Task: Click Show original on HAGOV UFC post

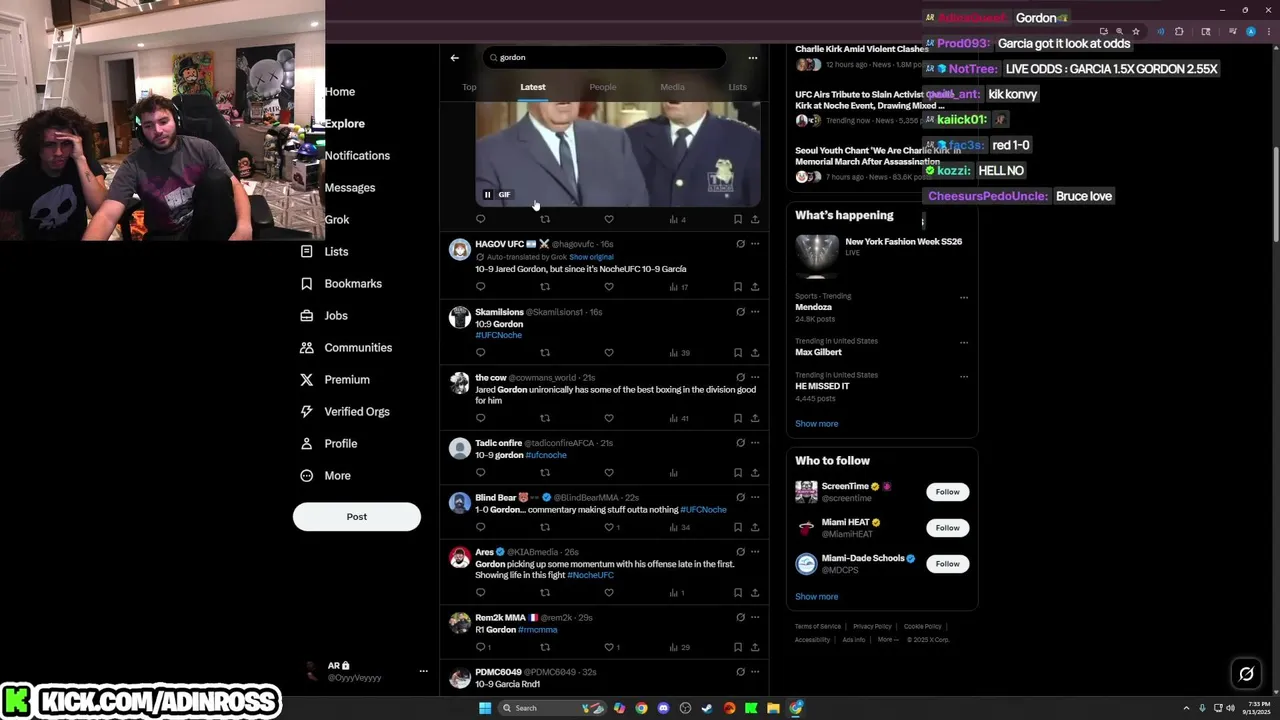Action: 592,257
